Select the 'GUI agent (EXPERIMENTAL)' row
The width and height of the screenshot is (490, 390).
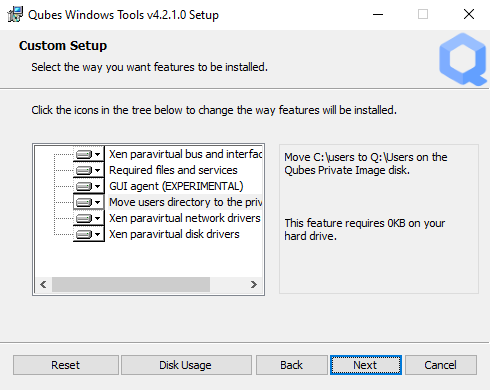(x=176, y=186)
